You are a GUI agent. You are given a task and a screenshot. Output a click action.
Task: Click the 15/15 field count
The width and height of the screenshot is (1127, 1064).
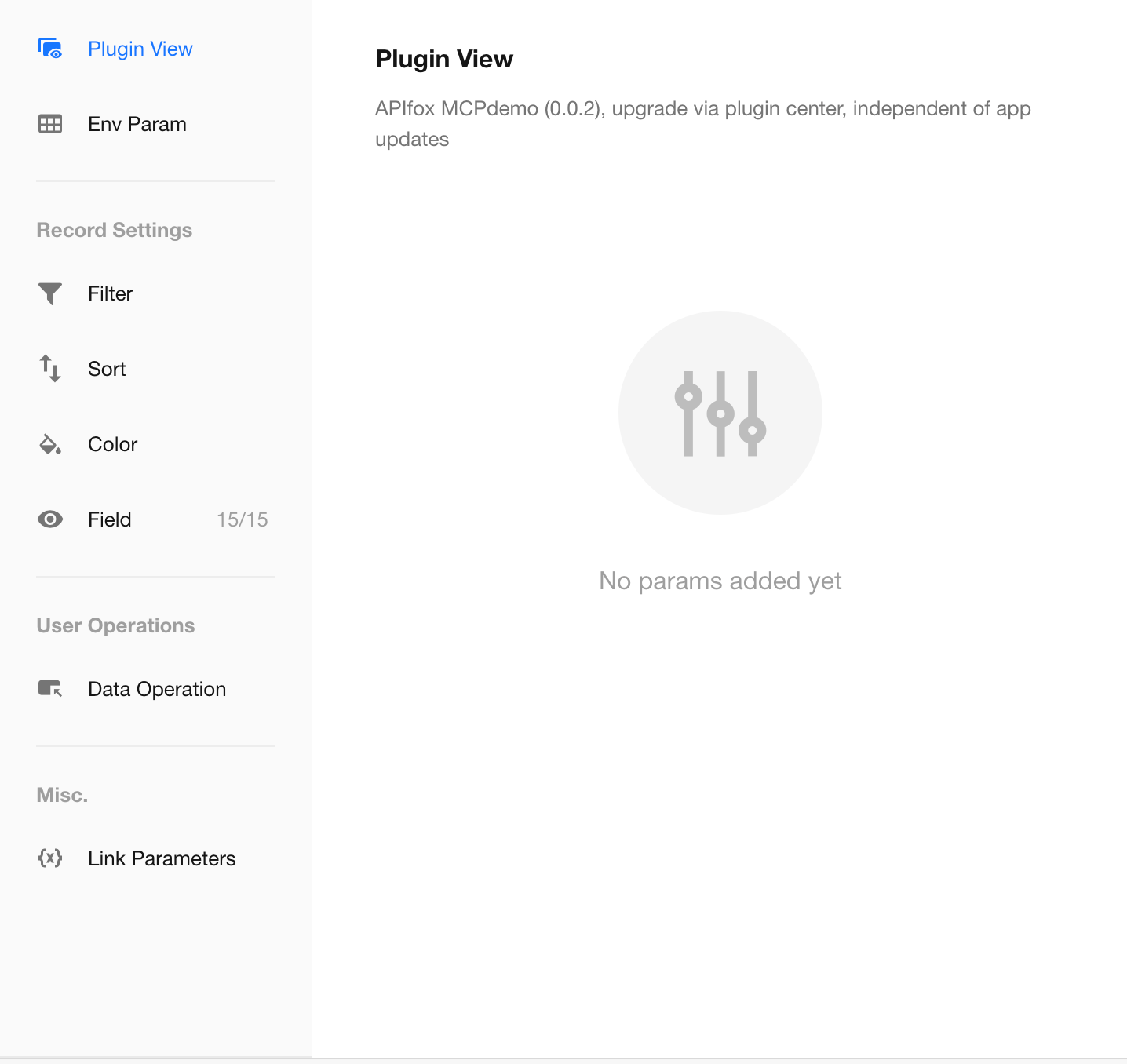(242, 519)
